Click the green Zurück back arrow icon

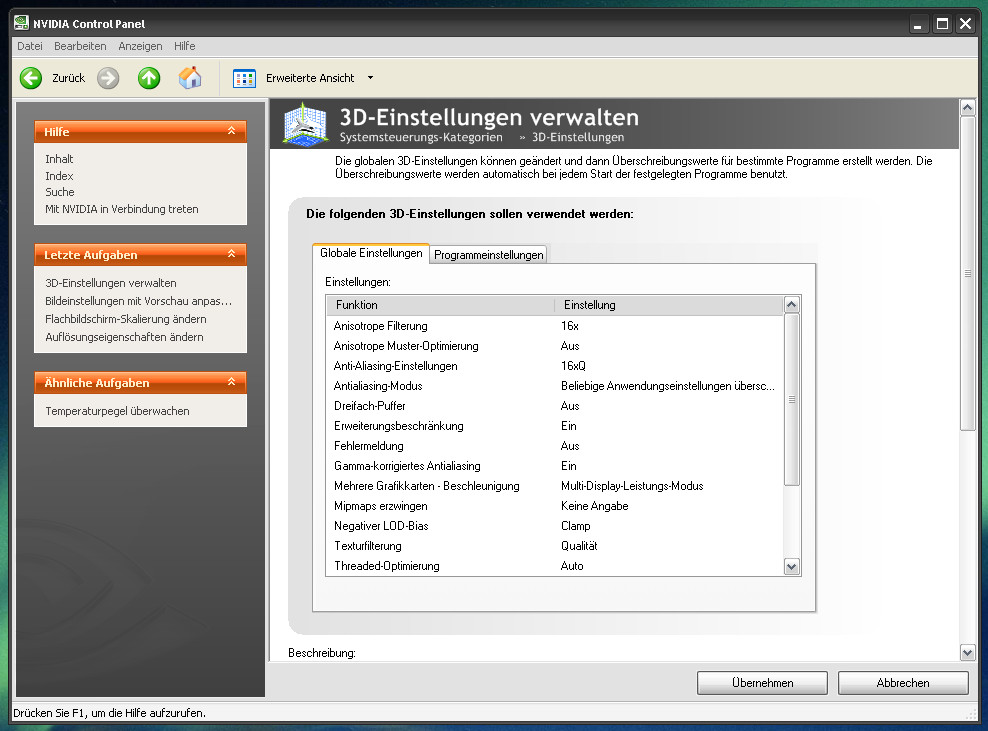coord(30,78)
